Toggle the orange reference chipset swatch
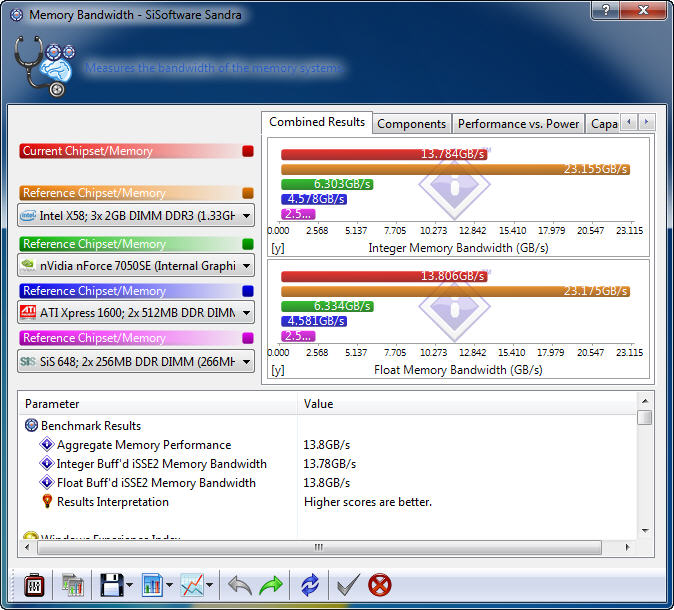 pos(248,193)
